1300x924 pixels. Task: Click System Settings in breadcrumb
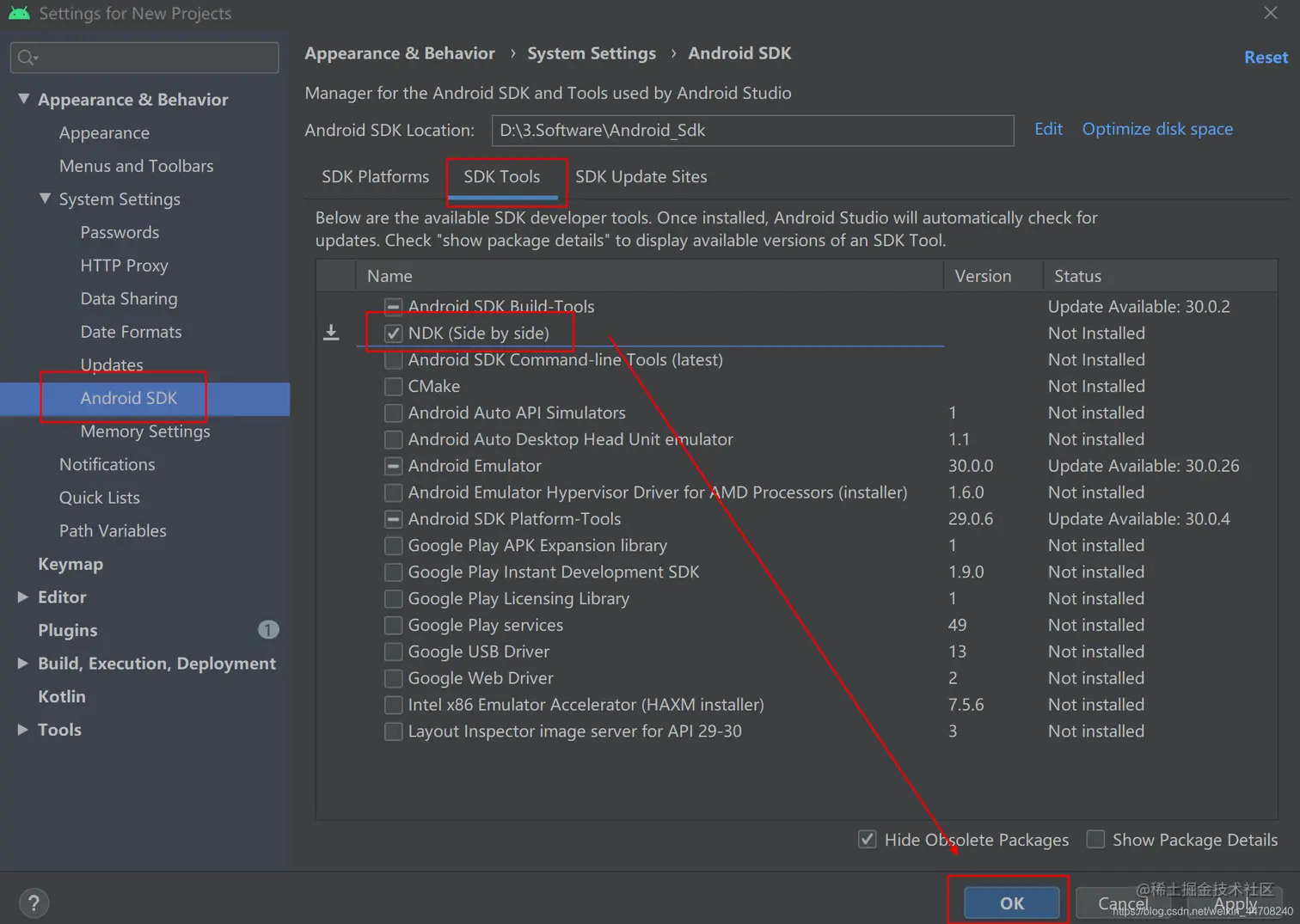(x=592, y=53)
